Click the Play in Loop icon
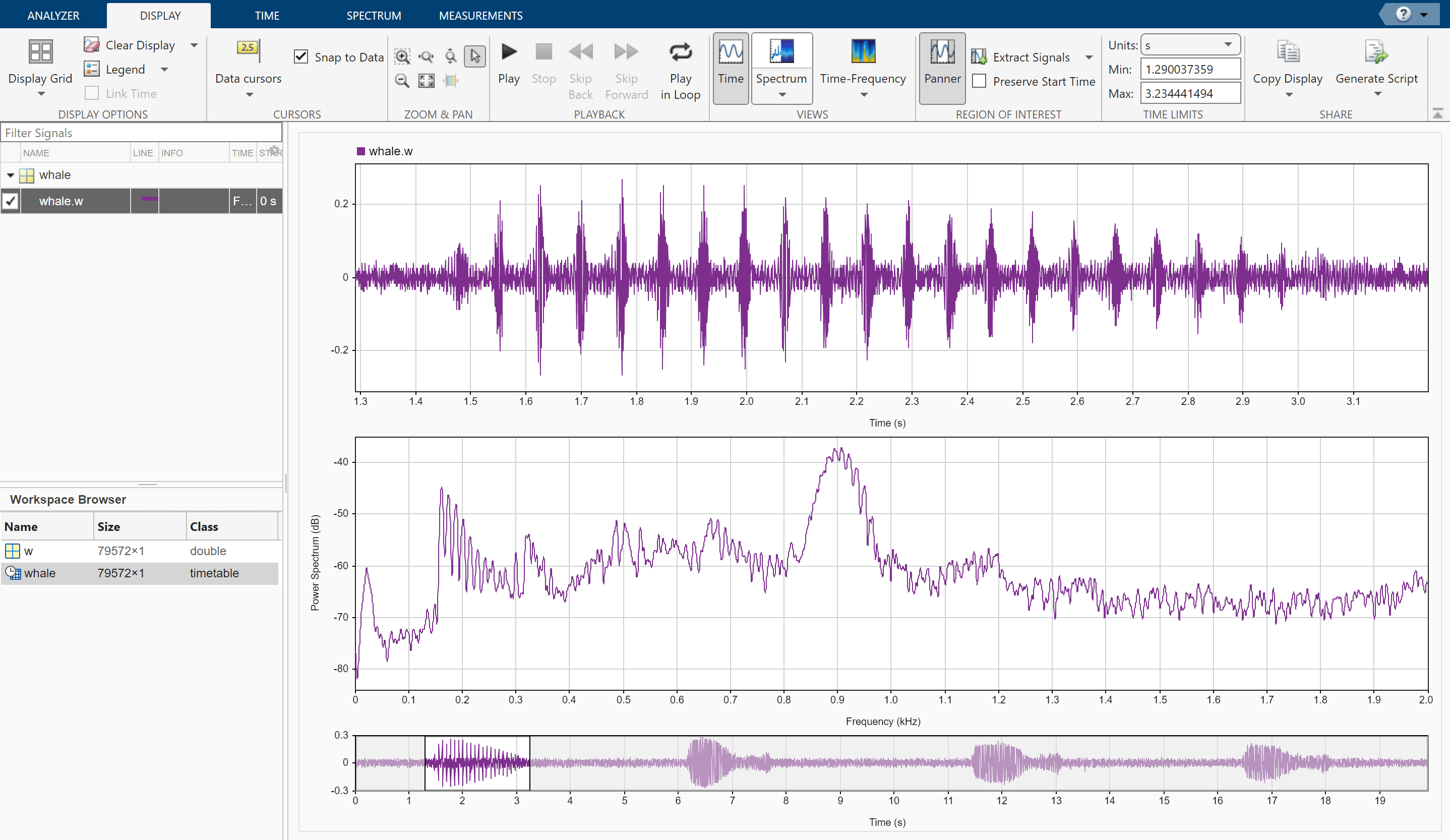The height and width of the screenshot is (840, 1450). click(x=680, y=53)
